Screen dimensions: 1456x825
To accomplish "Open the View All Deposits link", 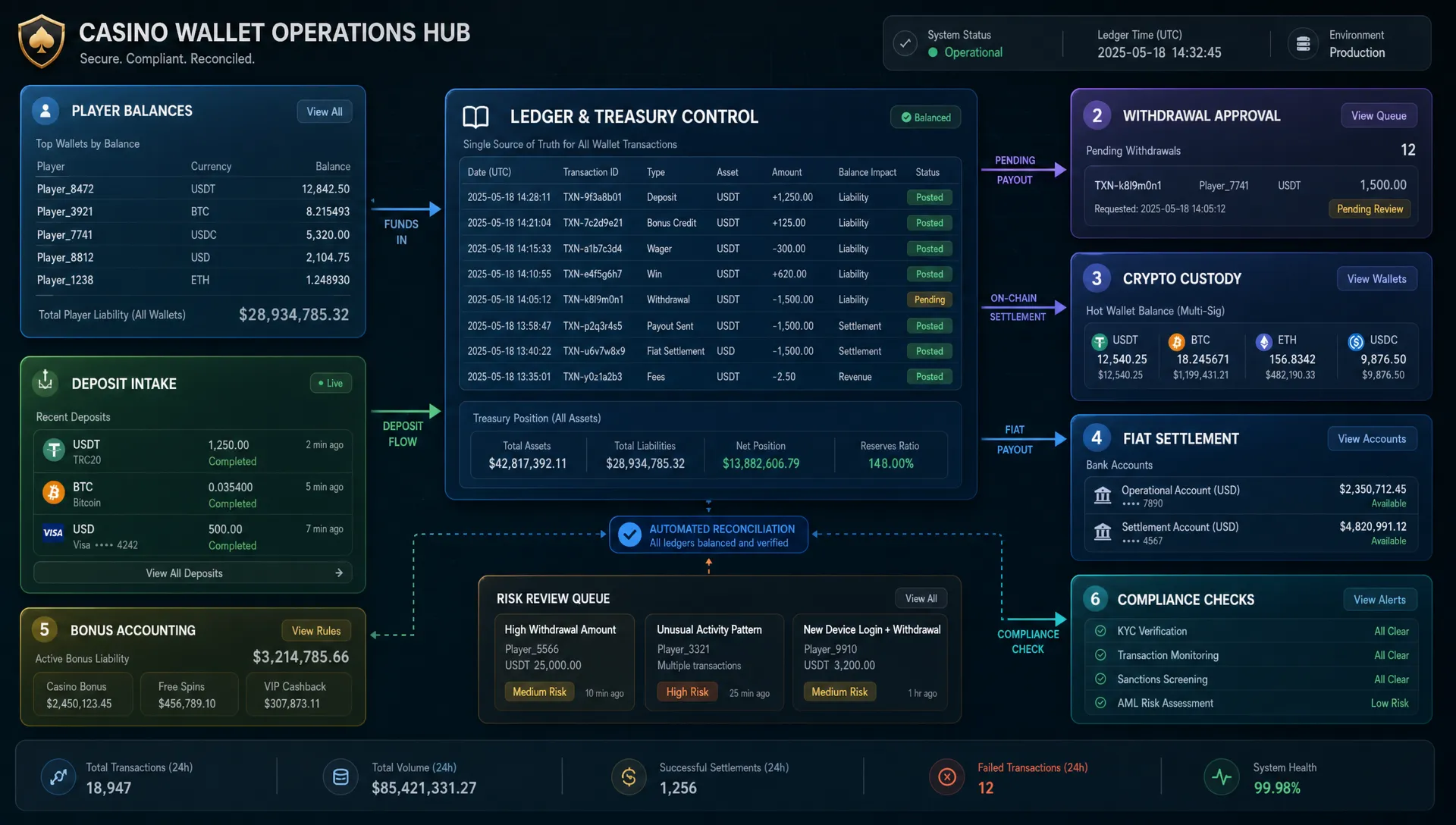I will click(193, 573).
